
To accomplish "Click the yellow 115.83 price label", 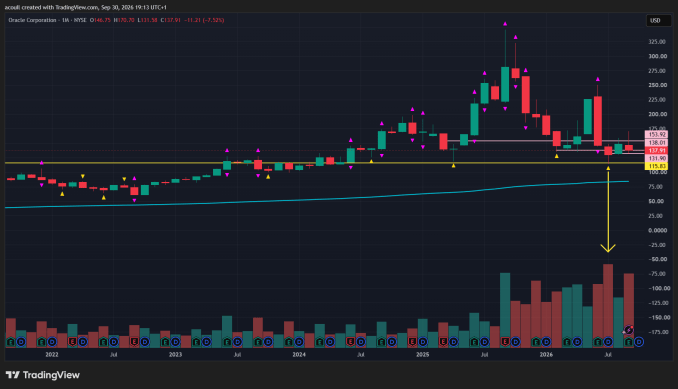I will [x=656, y=166].
